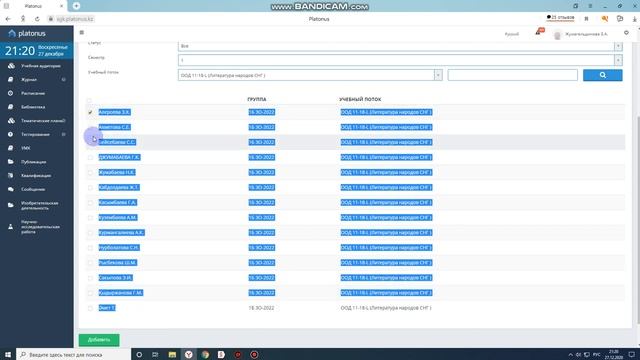The image size is (640, 360).
Task: Check the box for ДЖУМАБАЕВА Г.Ж.
Action: [x=90, y=158]
